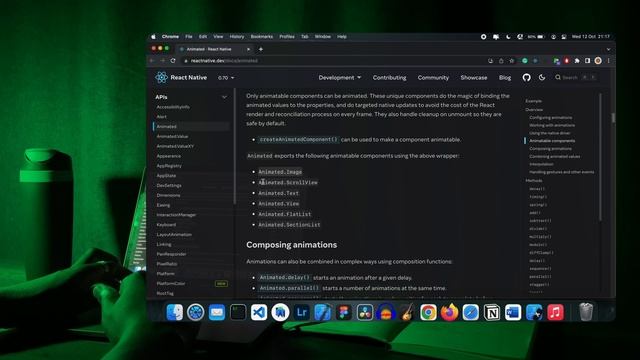Viewport: 640px width, 360px height.
Task: Click the page vertical scrollbar thumb
Action: click(x=613, y=118)
